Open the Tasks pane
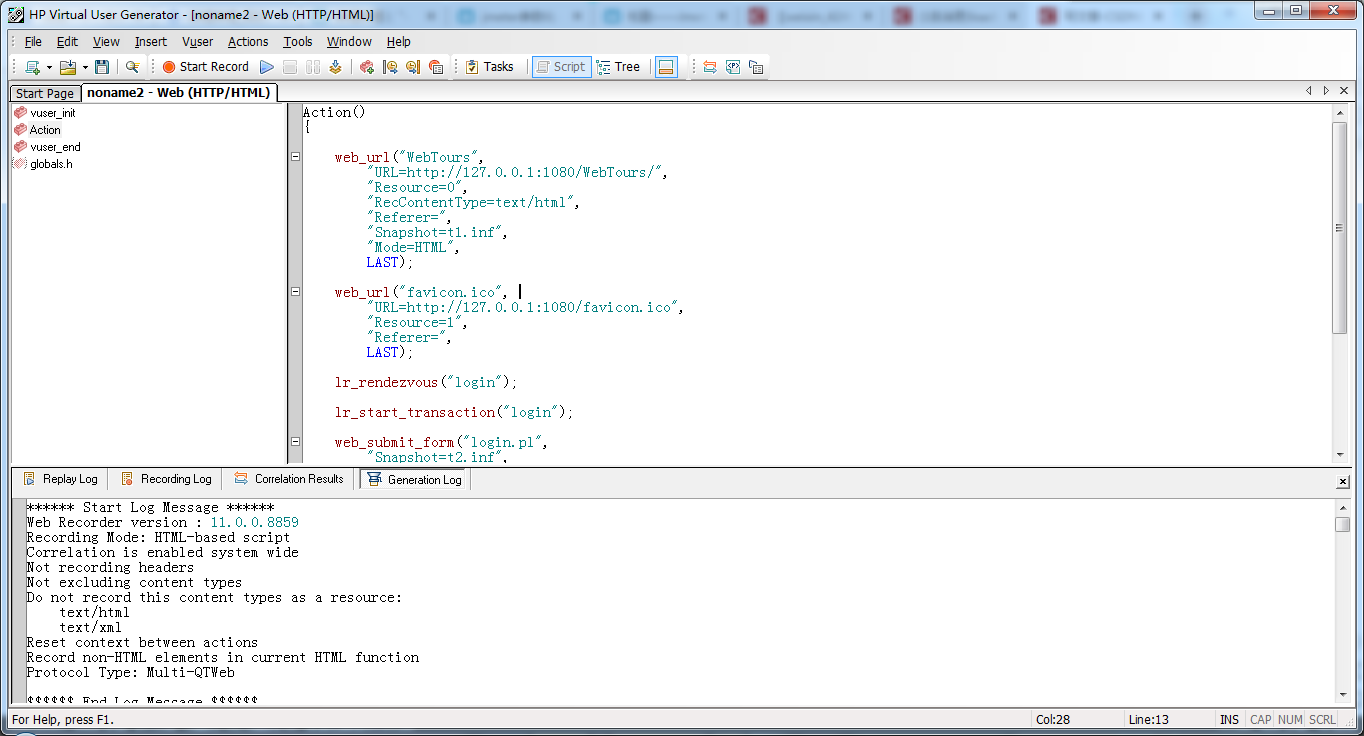Screen dimensions: 1364x736 [491, 66]
